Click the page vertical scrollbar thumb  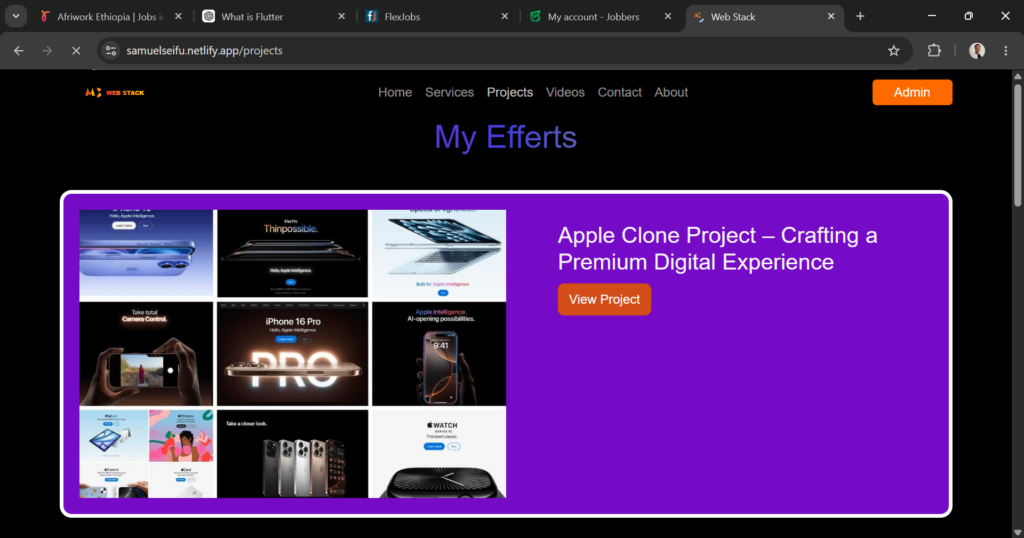[x=1017, y=144]
